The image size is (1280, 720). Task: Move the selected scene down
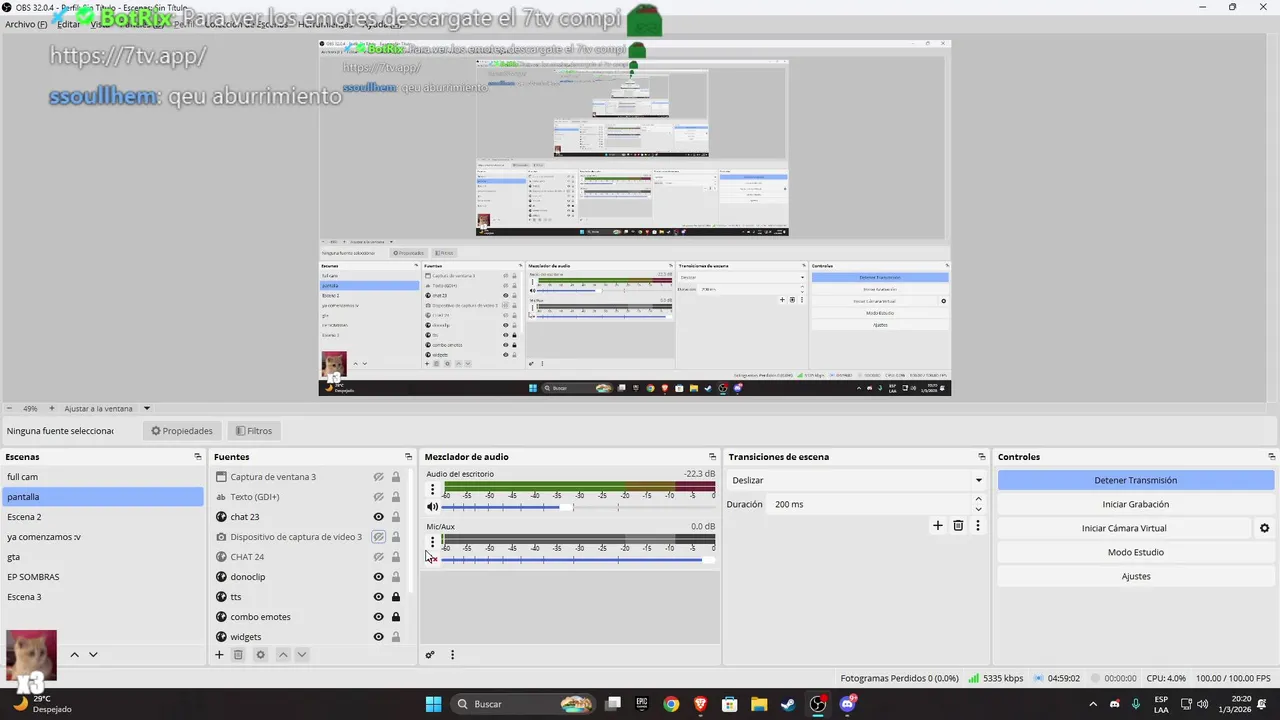click(93, 655)
